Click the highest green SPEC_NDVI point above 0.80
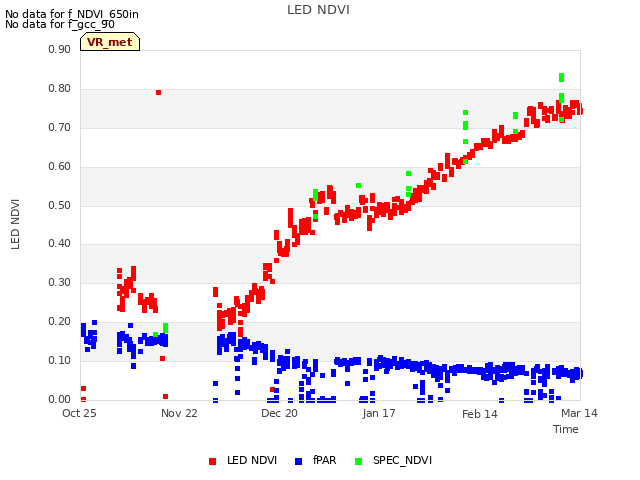Screen dimensions: 640x480 (562, 77)
